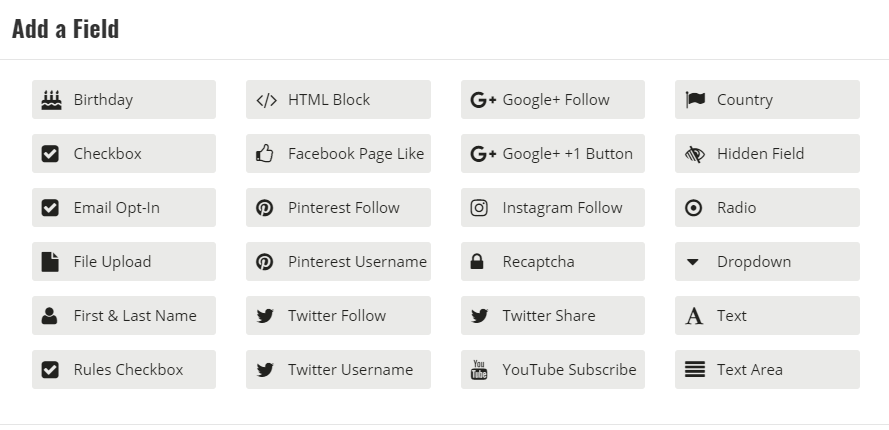Click the Facebook thumbs-up icon

264,154
